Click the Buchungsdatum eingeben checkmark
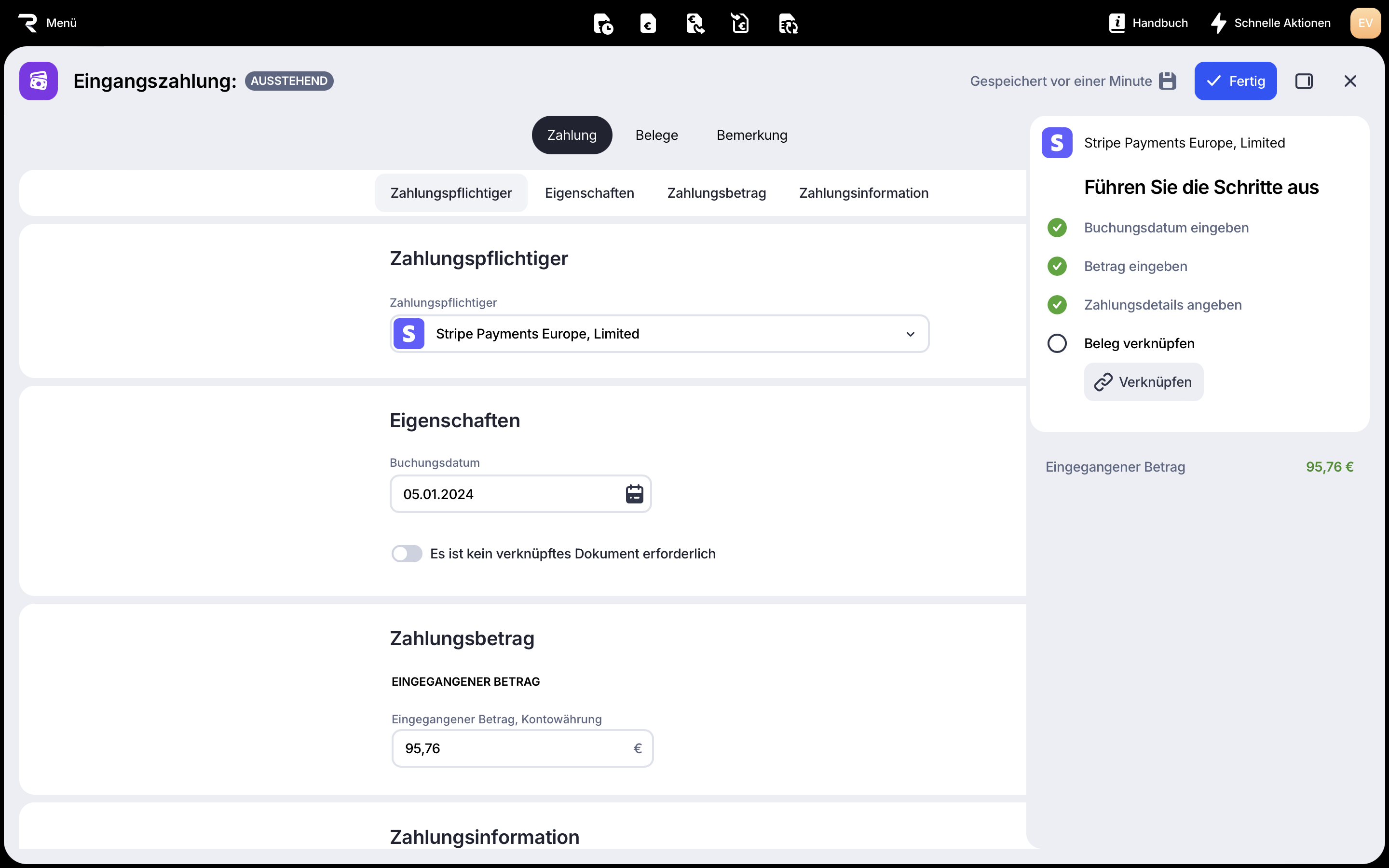 pyautogui.click(x=1057, y=228)
